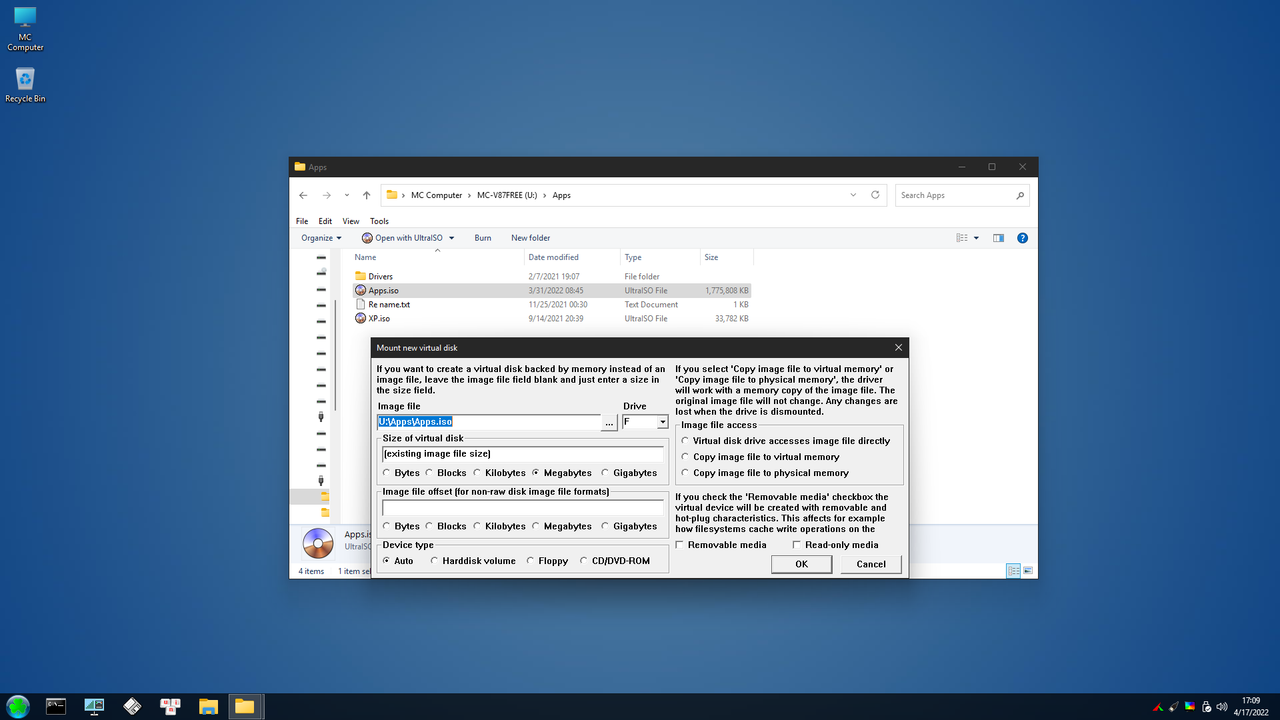Click the Open with UltraISO button

(x=400, y=238)
